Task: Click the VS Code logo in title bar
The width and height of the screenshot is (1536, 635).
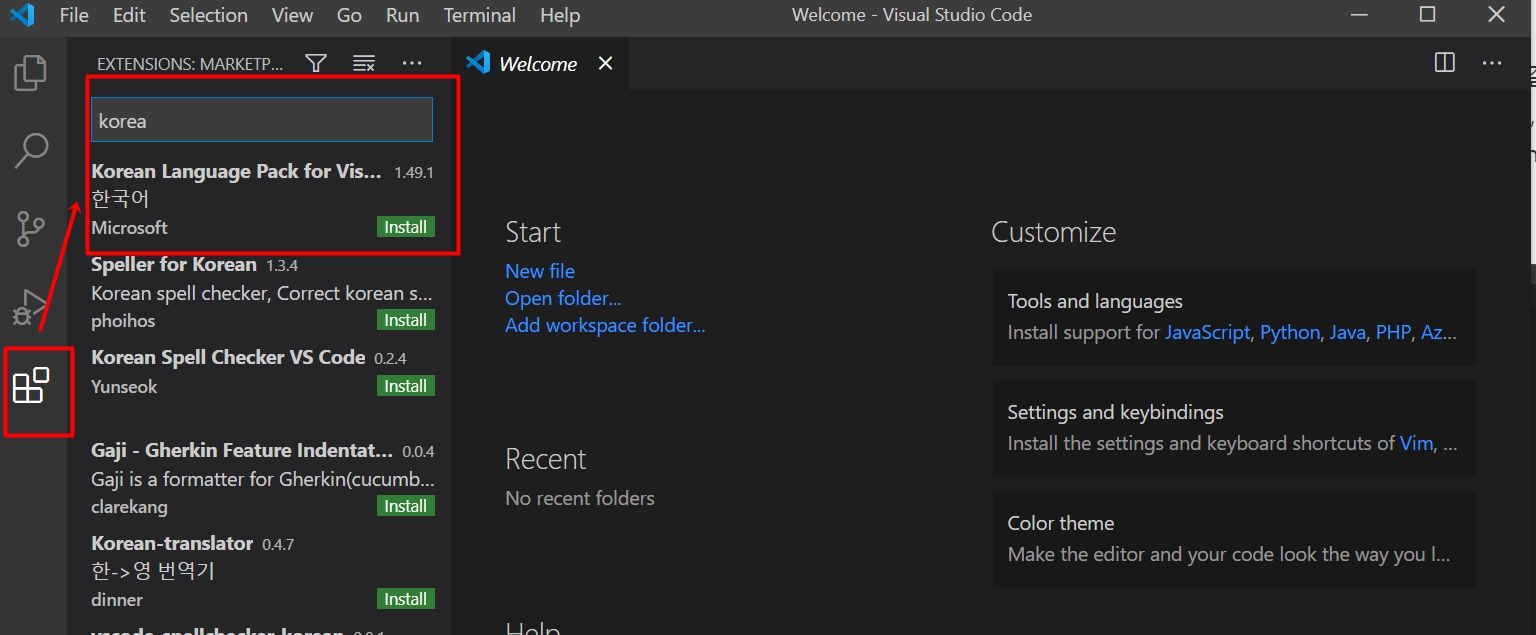Action: [22, 15]
